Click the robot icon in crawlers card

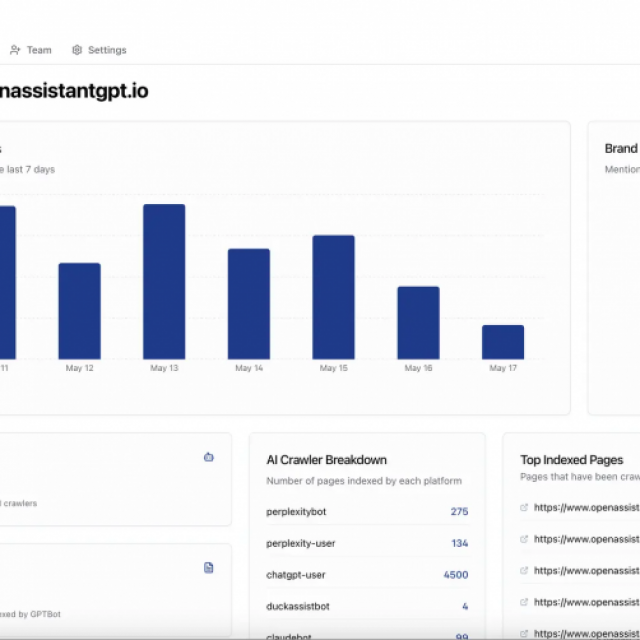[x=209, y=457]
